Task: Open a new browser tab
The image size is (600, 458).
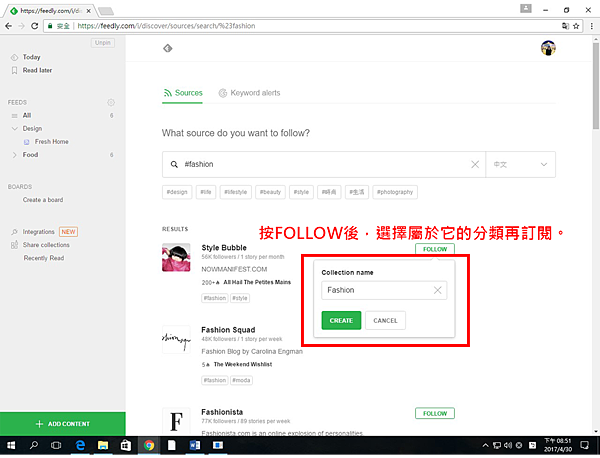Action: pyautogui.click(x=106, y=11)
